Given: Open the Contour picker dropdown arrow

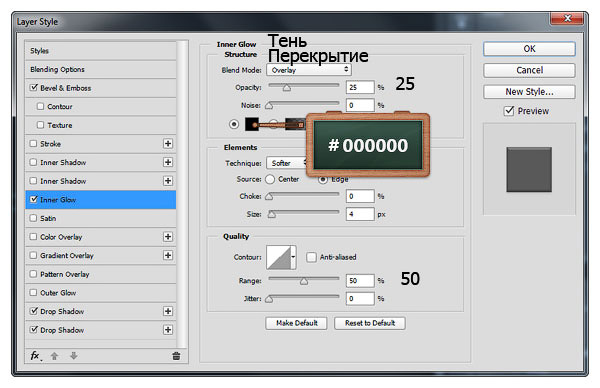Looking at the screenshot, I should tap(293, 257).
